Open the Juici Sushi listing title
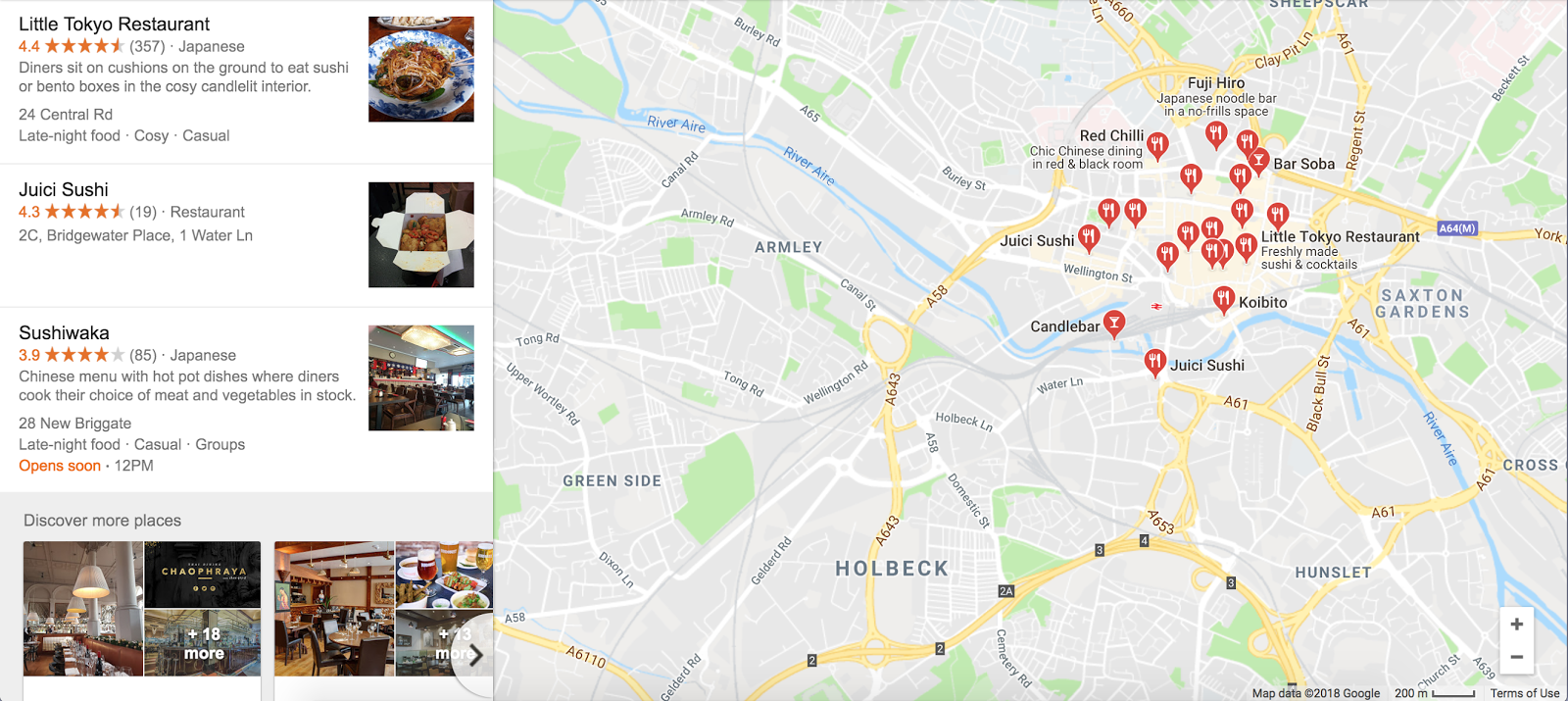Image resolution: width=1568 pixels, height=701 pixels. point(64,189)
